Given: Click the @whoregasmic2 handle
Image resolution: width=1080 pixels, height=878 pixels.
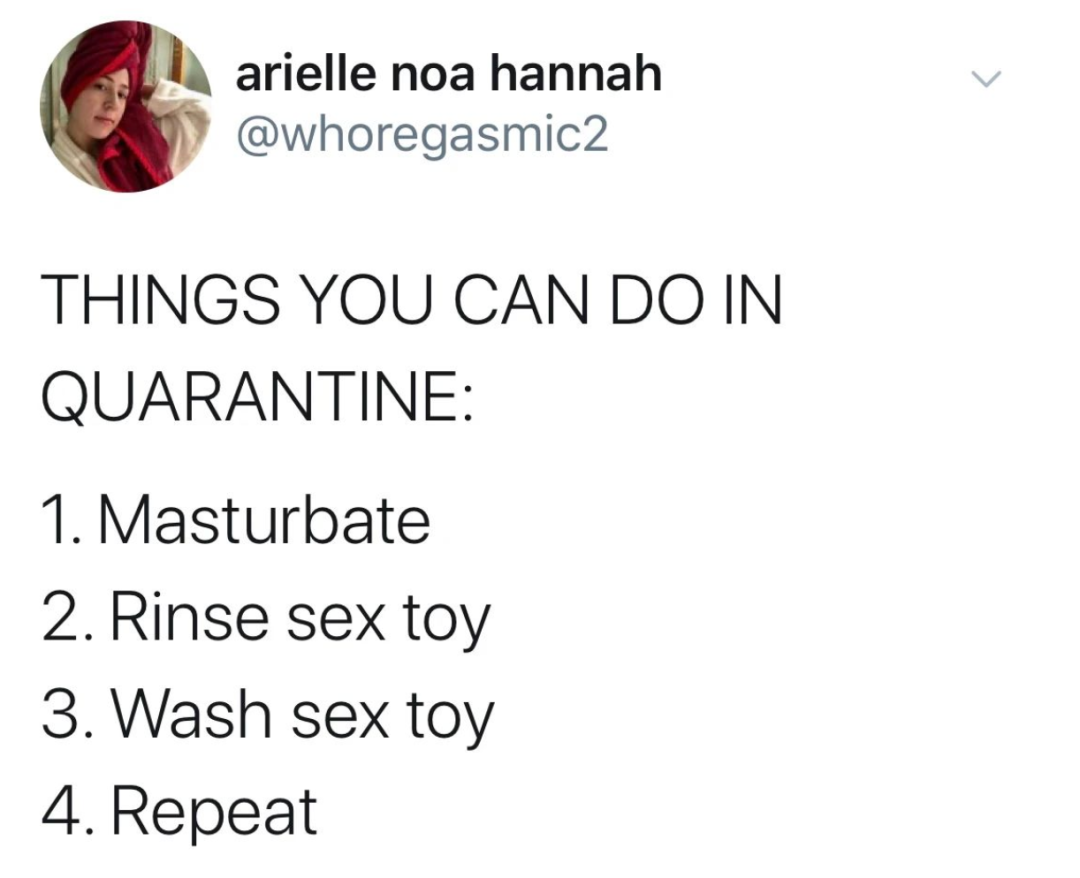Looking at the screenshot, I should pos(422,135).
